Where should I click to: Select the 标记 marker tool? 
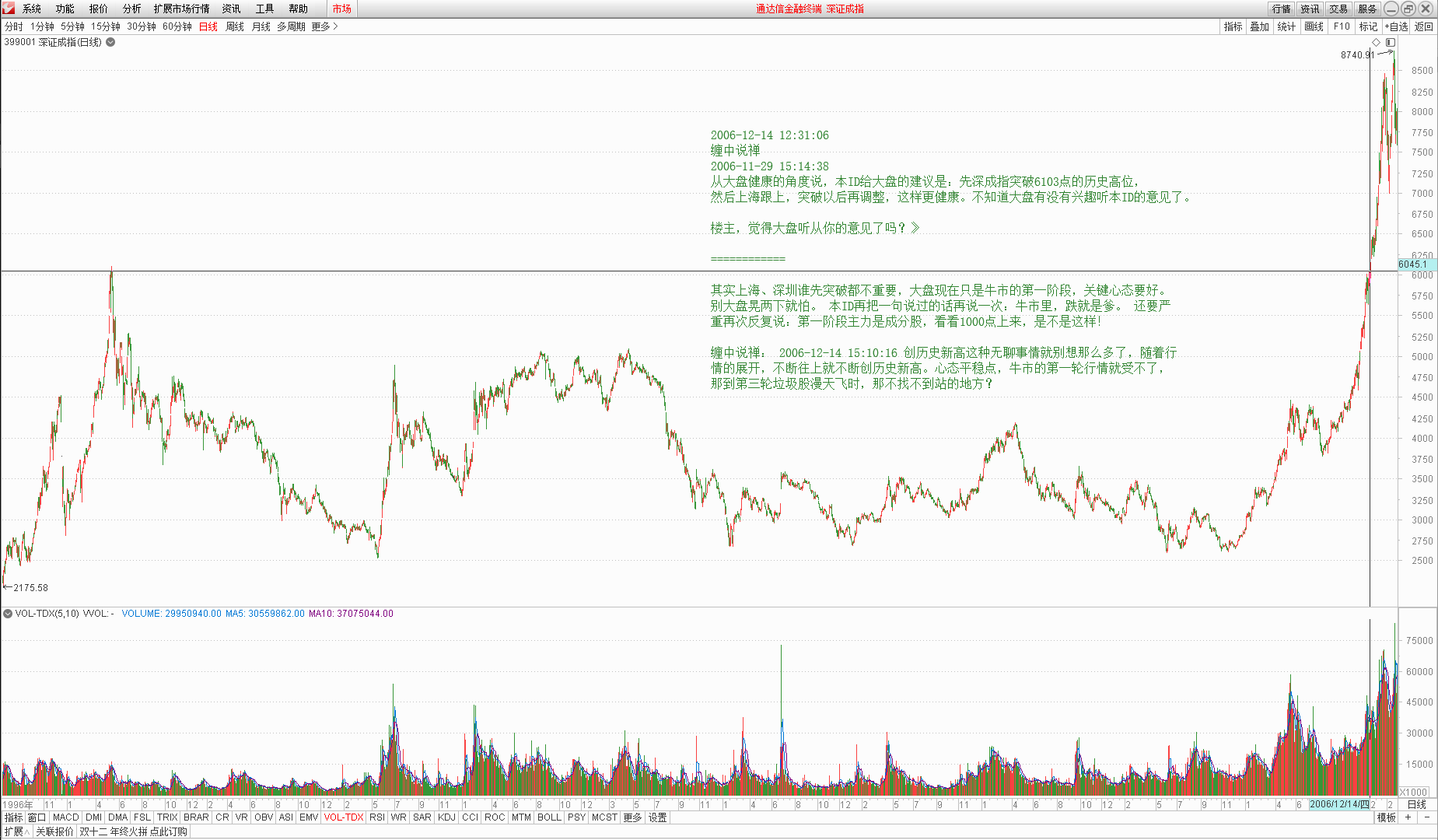pyautogui.click(x=1367, y=26)
